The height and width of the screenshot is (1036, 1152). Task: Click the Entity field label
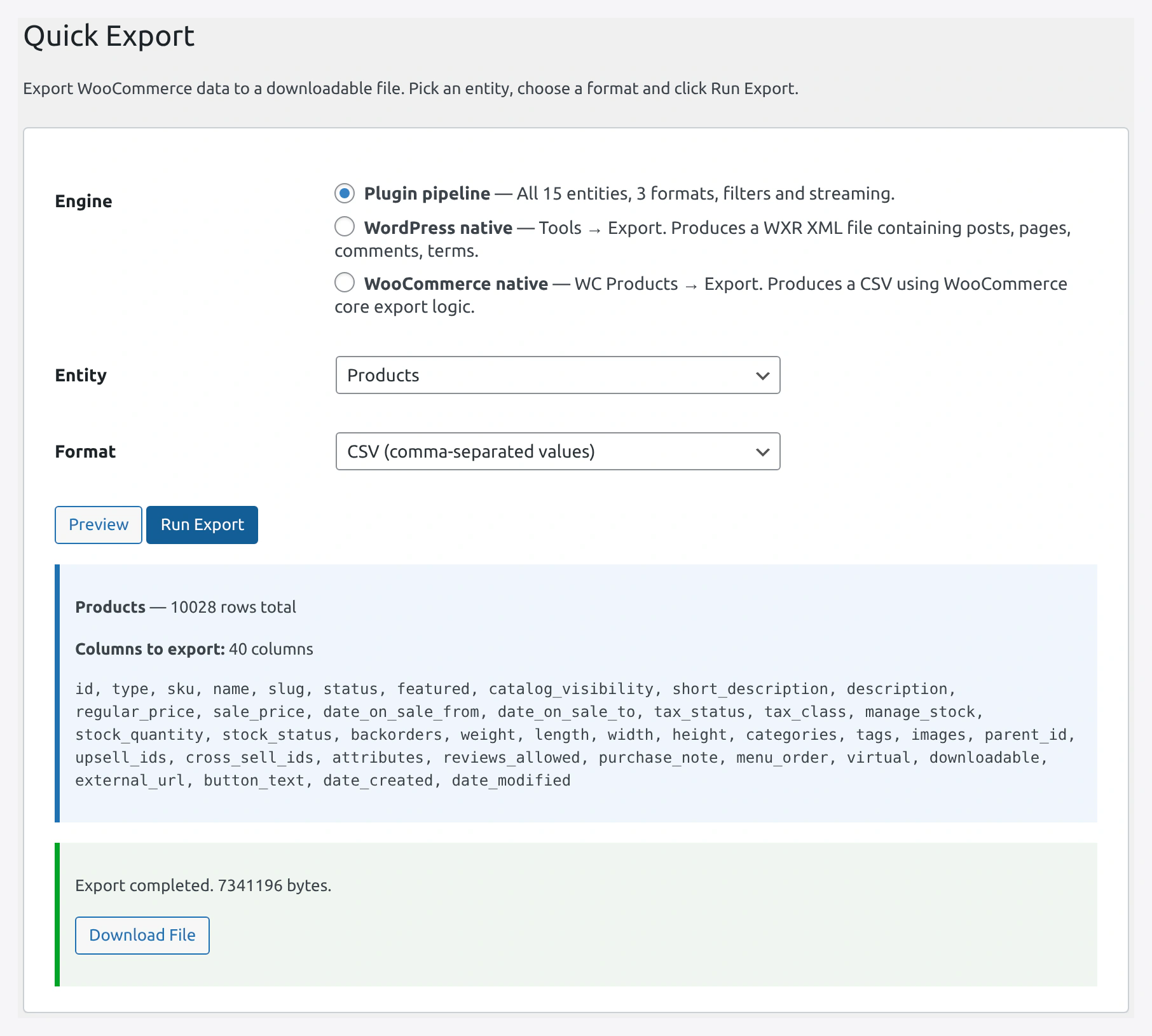point(81,376)
